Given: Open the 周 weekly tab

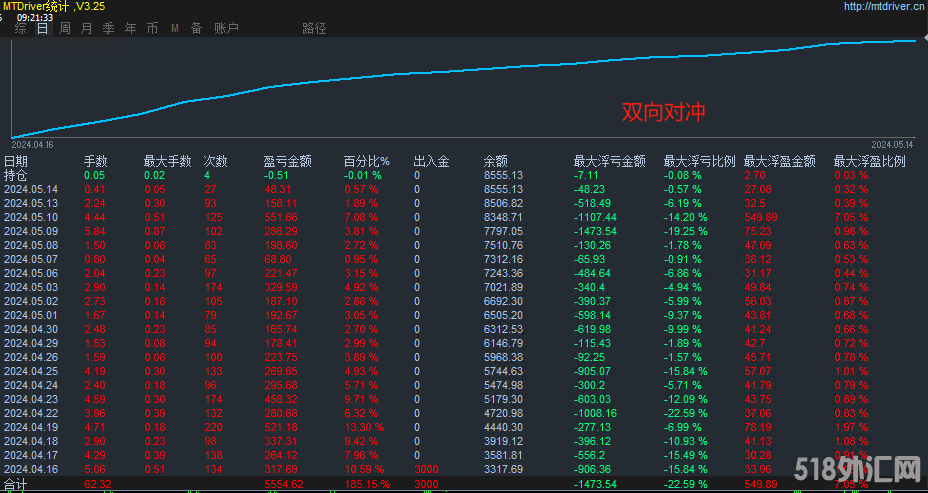Looking at the screenshot, I should click(65, 28).
